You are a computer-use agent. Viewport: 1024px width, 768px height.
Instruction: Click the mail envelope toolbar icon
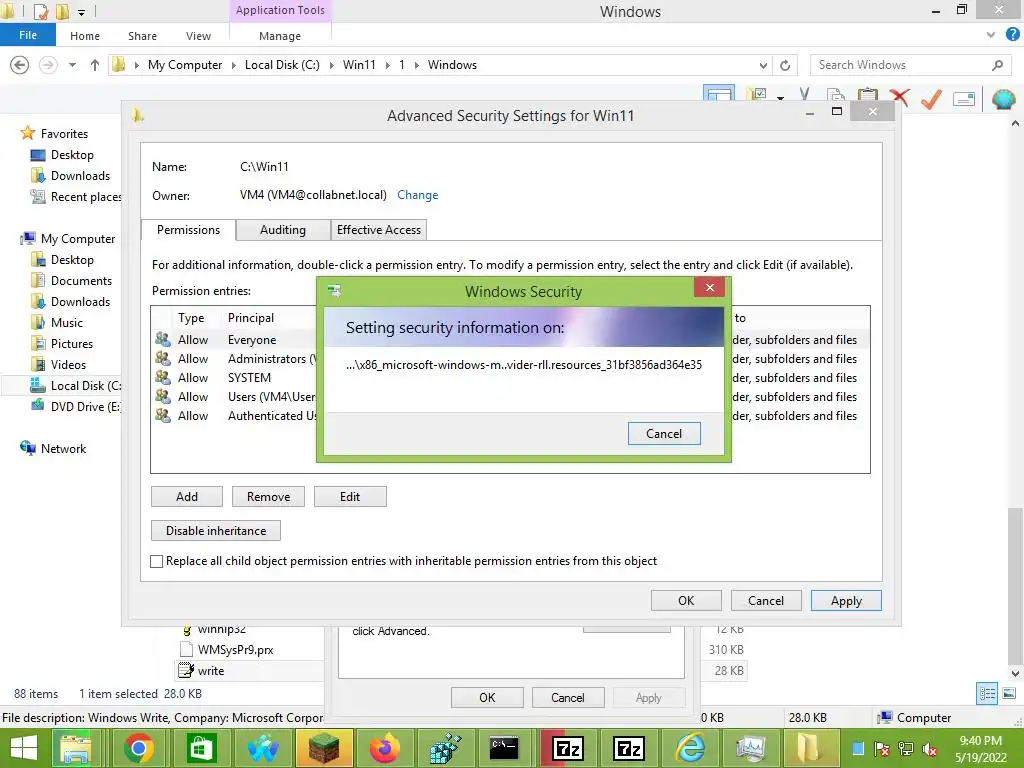click(964, 99)
